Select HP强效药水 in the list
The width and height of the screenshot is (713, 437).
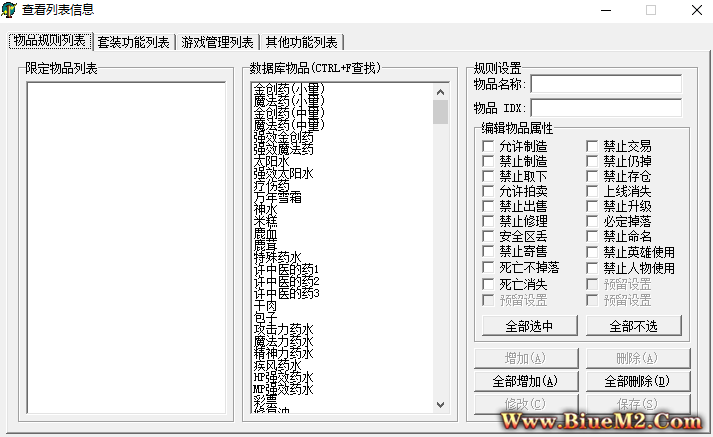tap(283, 378)
